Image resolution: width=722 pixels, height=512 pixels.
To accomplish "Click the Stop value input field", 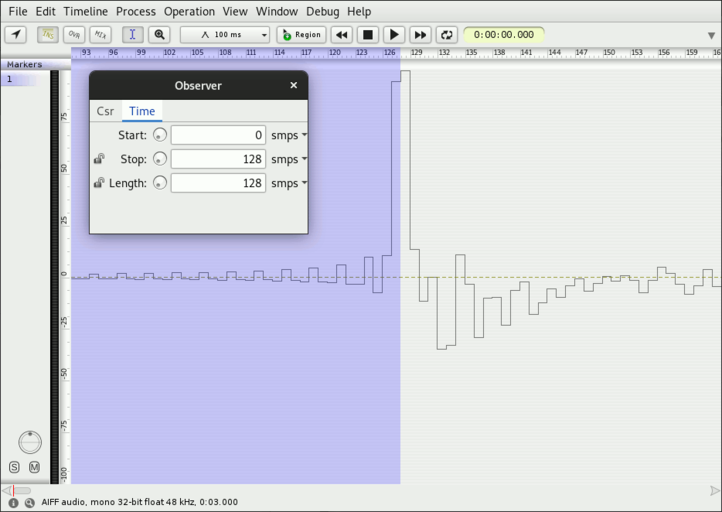I will pos(217,159).
